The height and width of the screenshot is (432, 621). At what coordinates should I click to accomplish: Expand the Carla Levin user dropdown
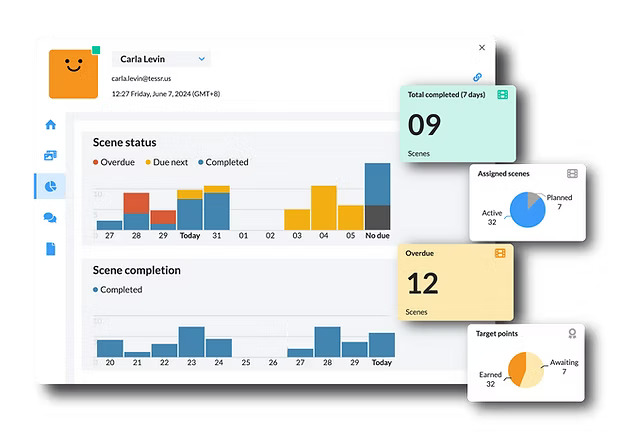(202, 59)
